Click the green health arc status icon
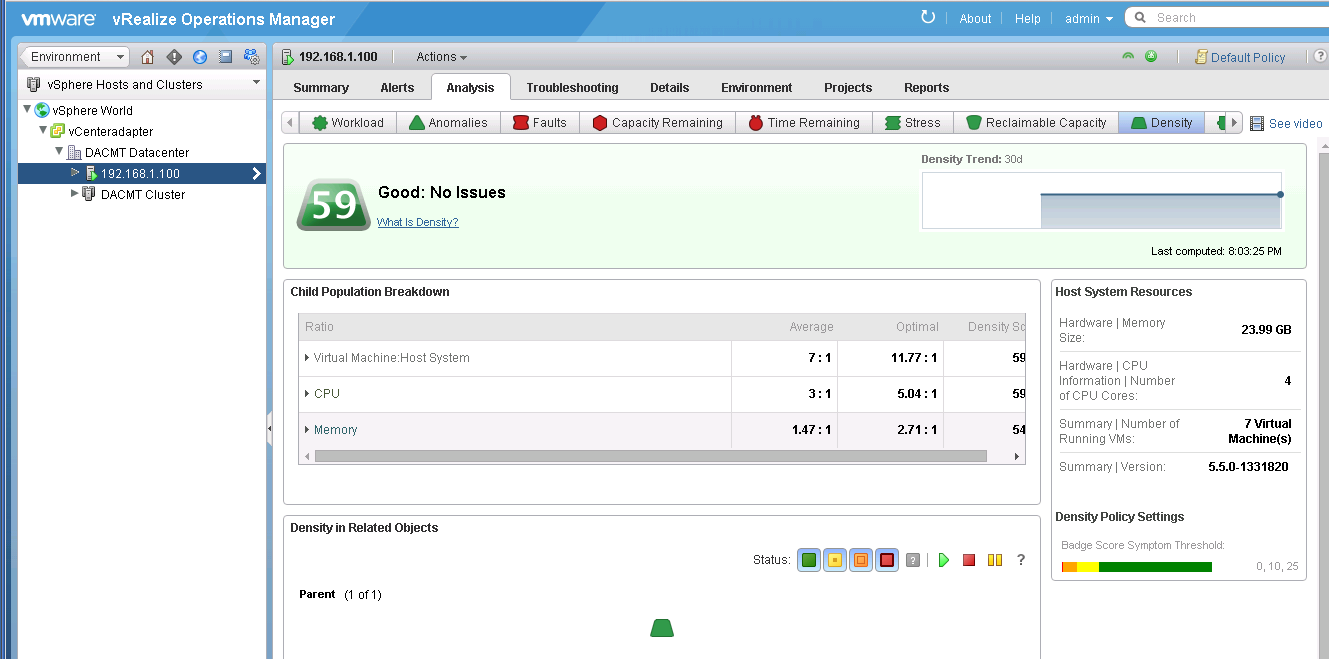 (1128, 57)
